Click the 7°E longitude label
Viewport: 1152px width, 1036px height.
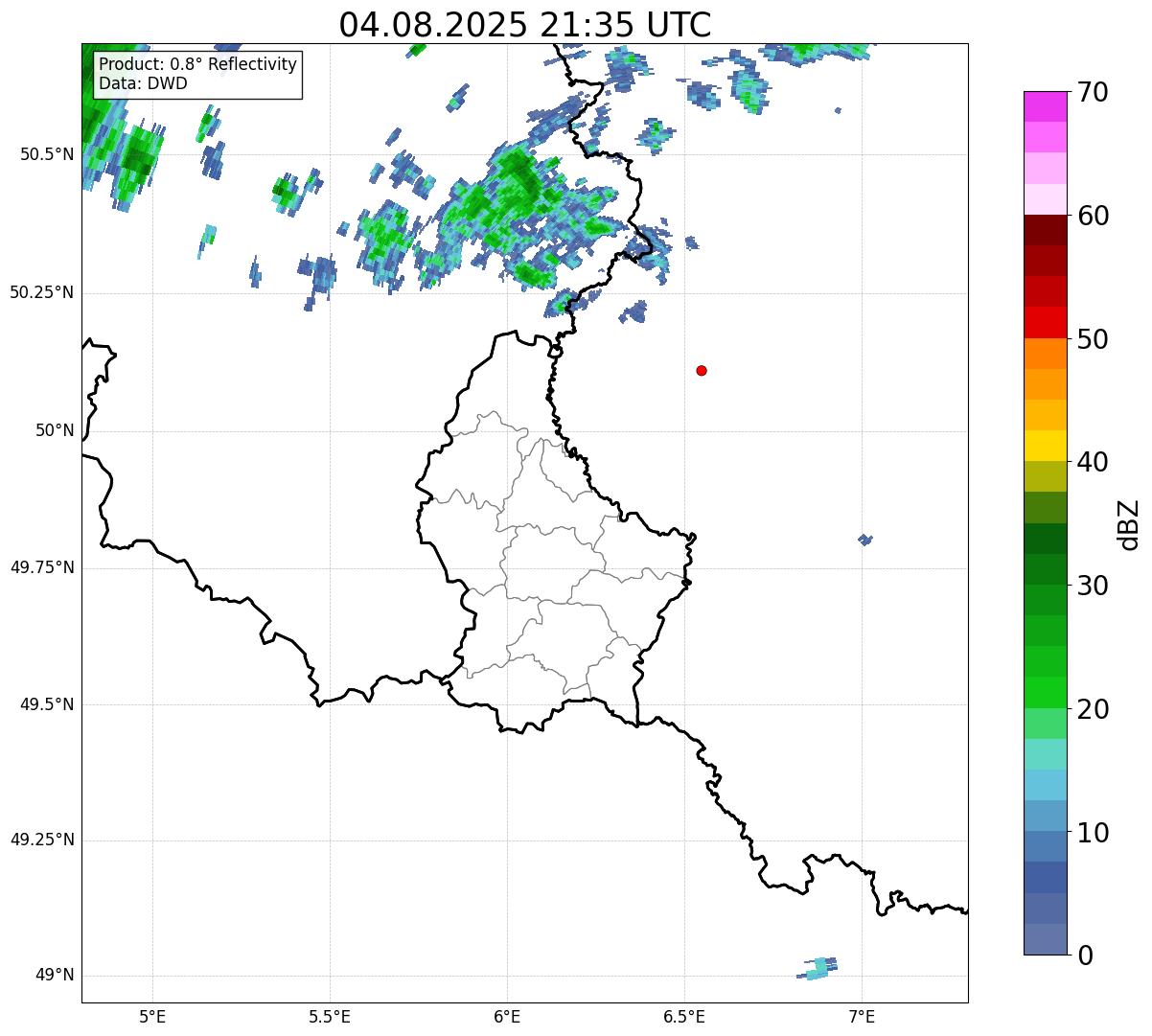pos(862,1016)
